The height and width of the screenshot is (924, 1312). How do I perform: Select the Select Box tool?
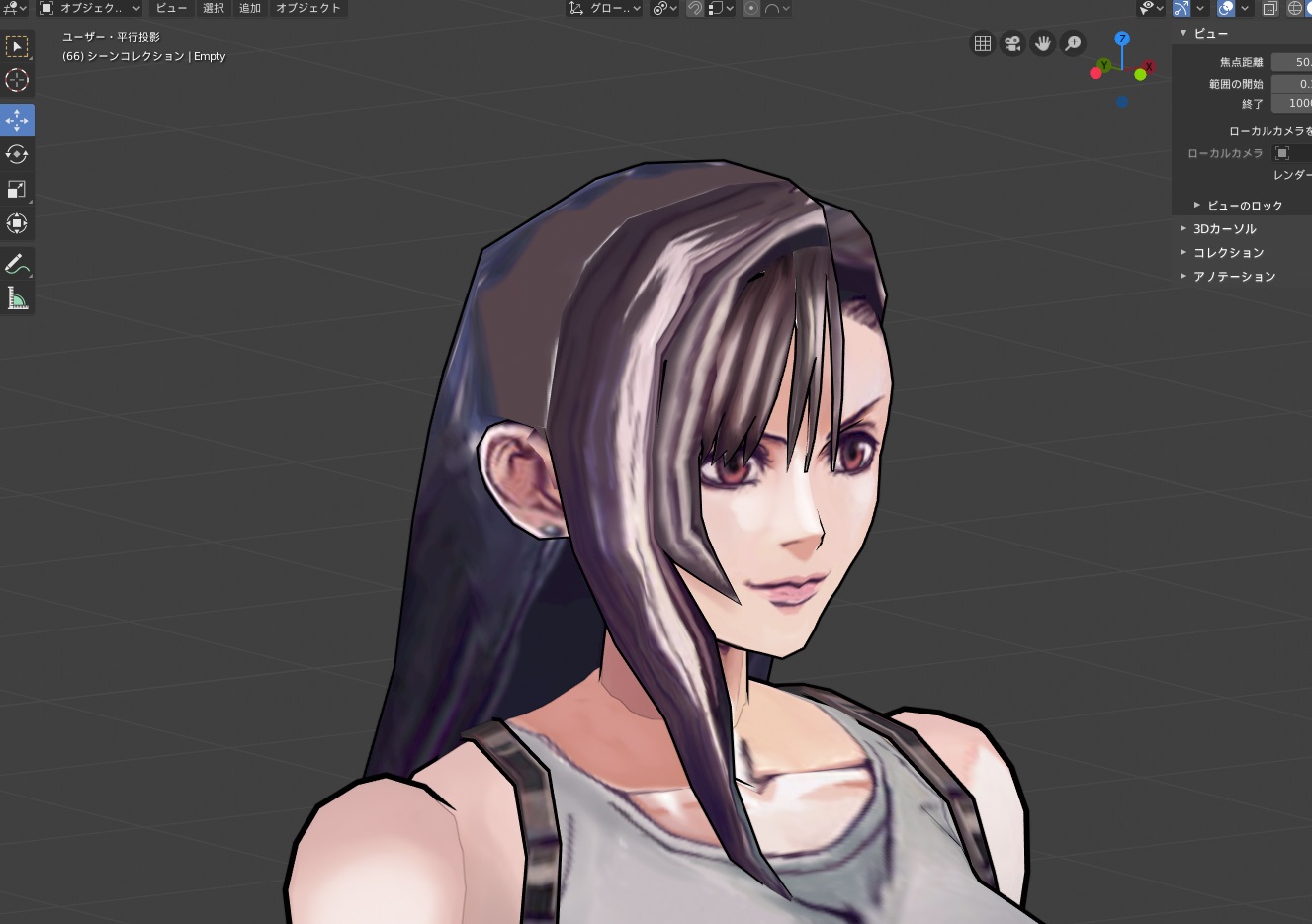tap(17, 46)
